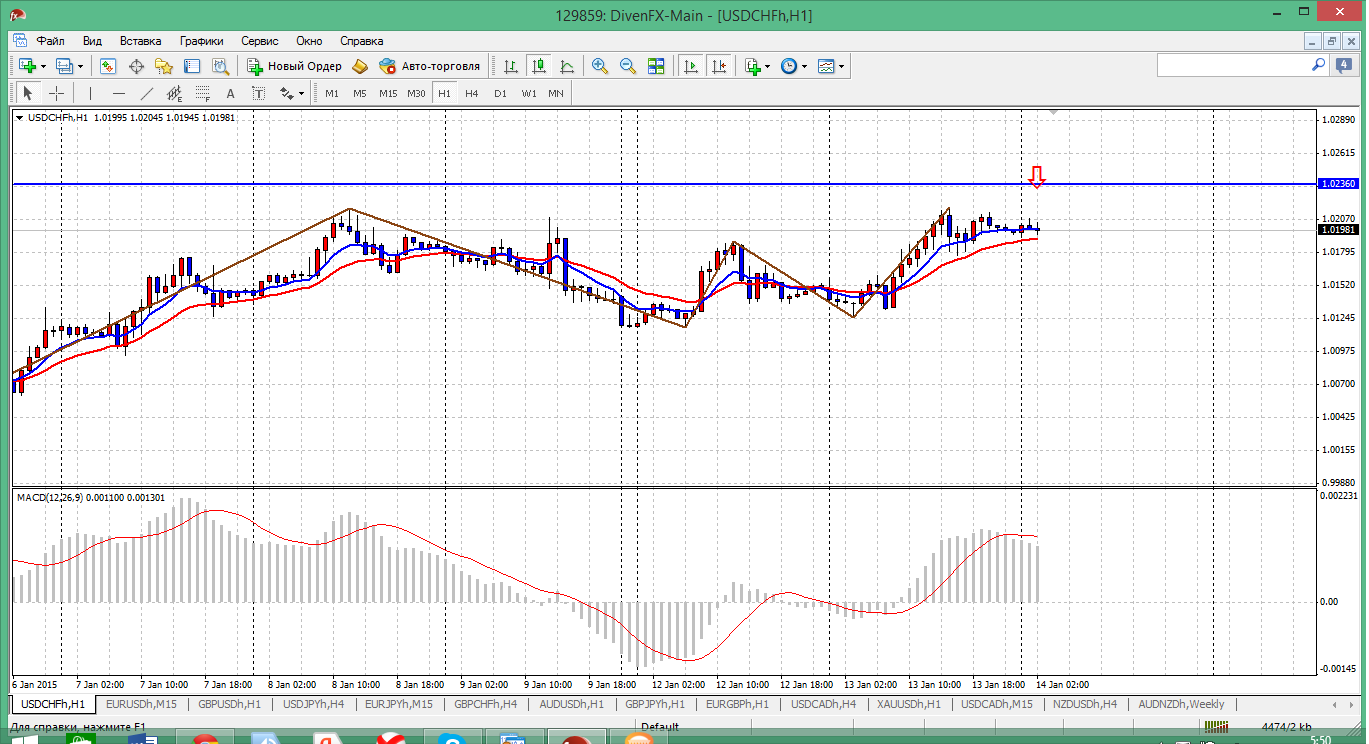The image size is (1369, 744).
Task: Enable chart auto scroll
Action: pos(691,66)
